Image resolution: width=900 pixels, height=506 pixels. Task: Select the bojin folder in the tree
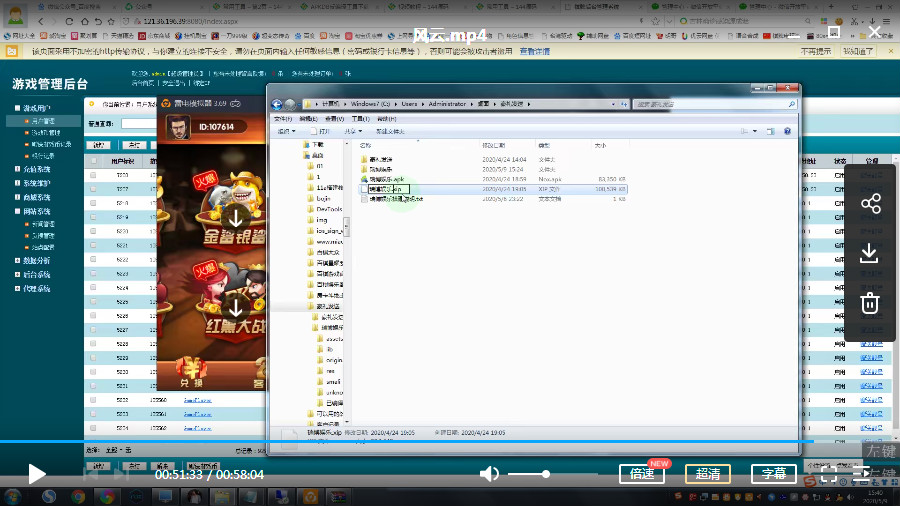coord(323,198)
